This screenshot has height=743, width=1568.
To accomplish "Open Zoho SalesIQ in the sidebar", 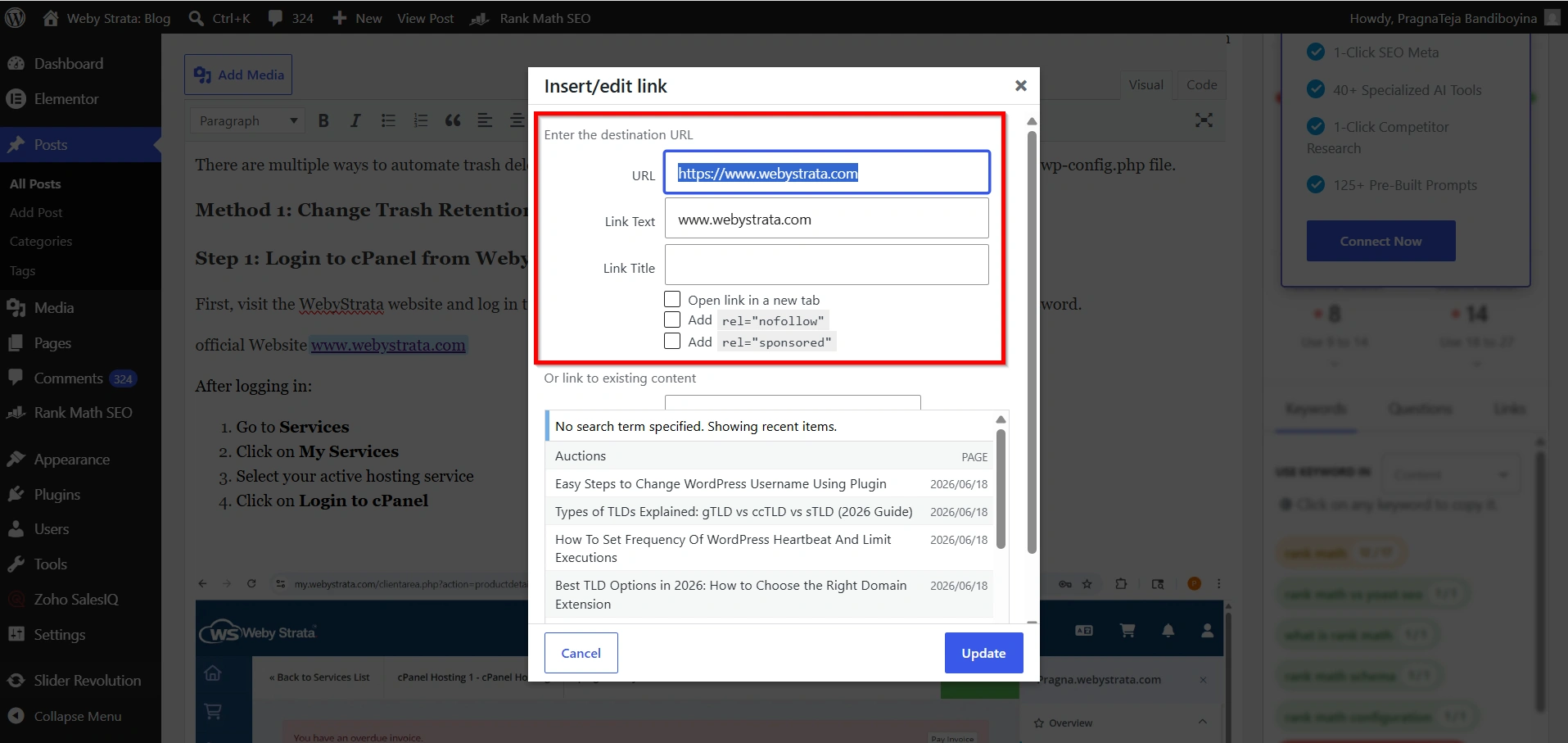I will click(x=76, y=600).
